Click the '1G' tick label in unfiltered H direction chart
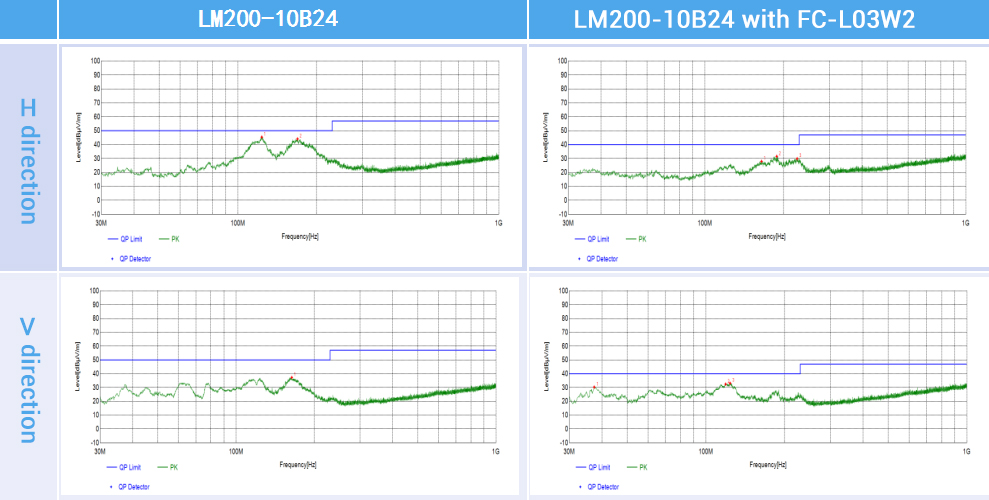 click(498, 223)
